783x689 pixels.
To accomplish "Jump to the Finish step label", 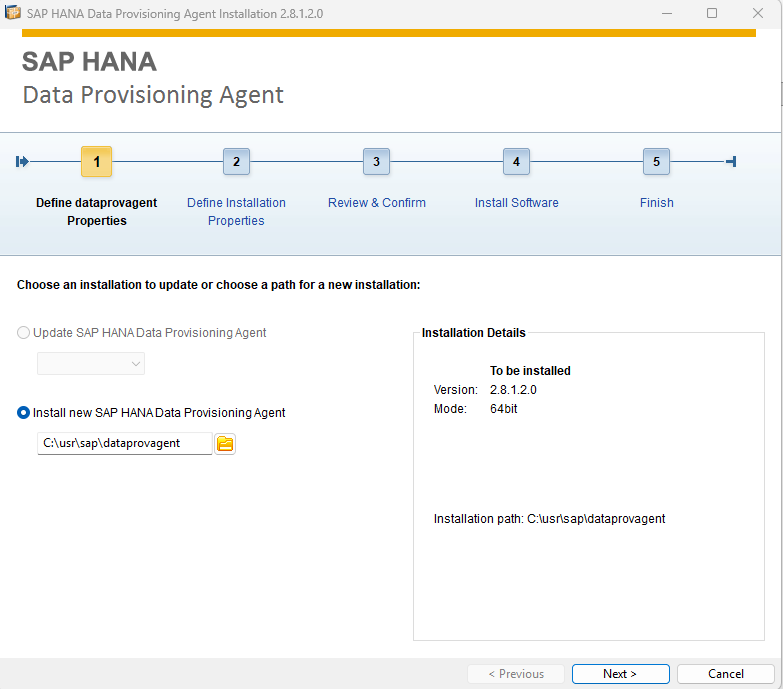I will 656,203.
